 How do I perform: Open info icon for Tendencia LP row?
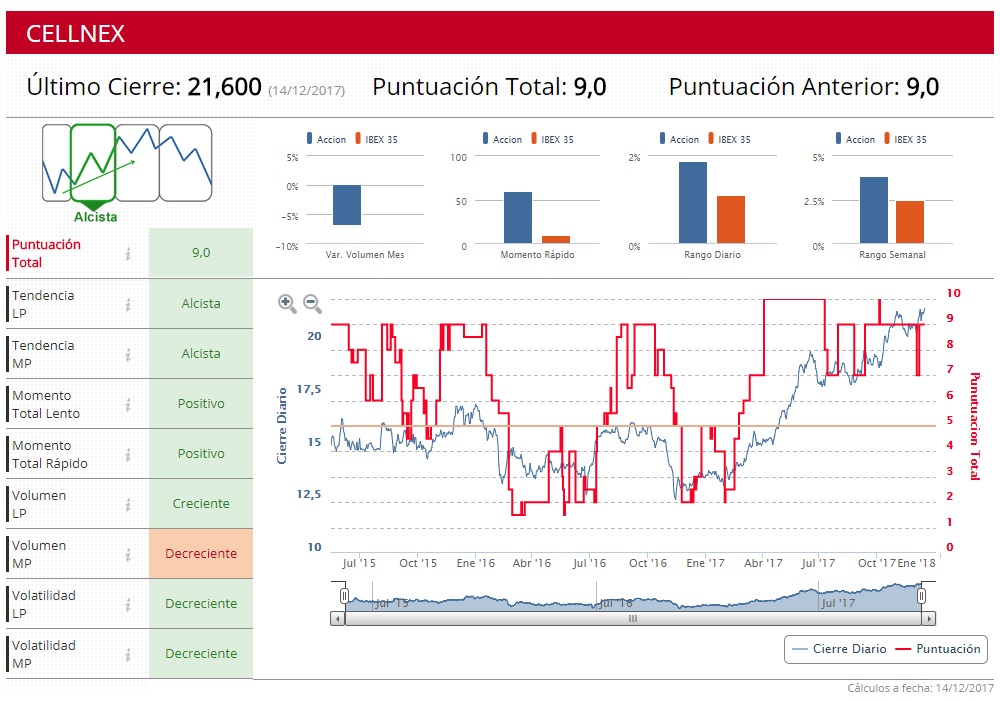(128, 304)
